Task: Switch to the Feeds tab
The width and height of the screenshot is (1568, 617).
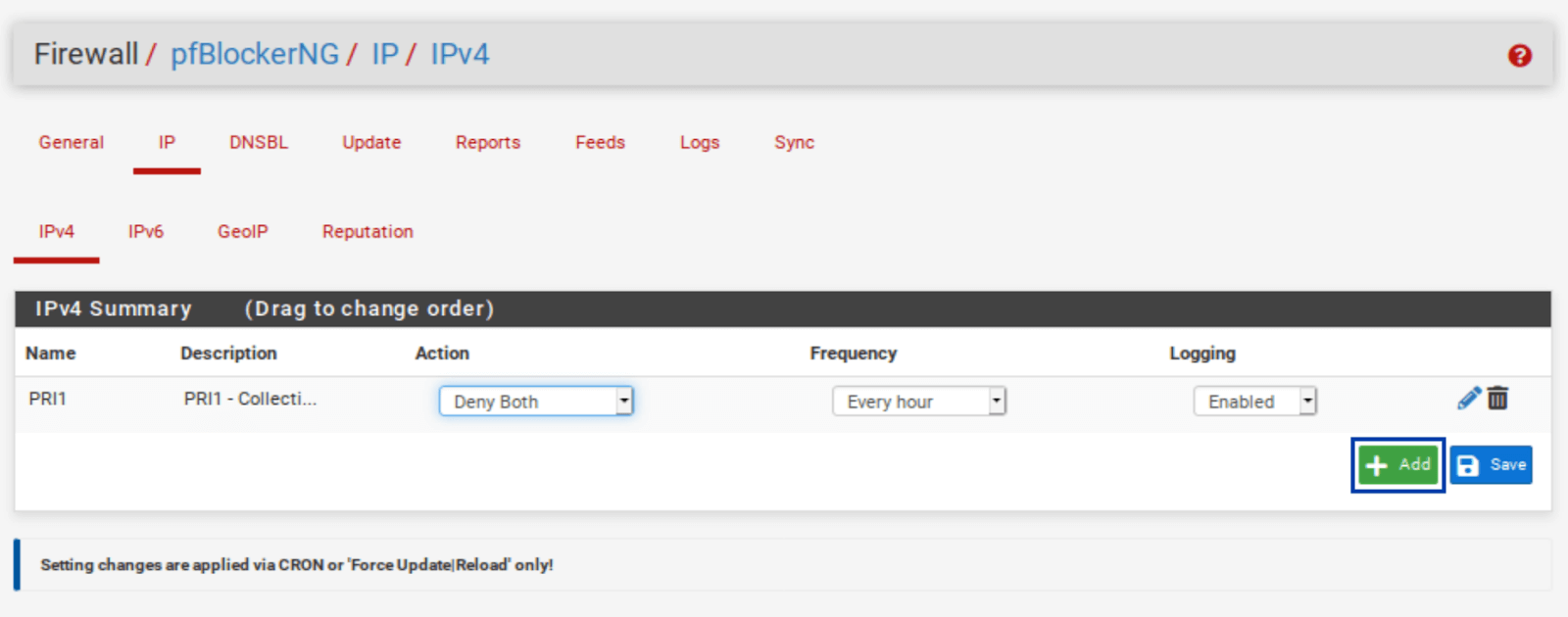Action: [600, 142]
